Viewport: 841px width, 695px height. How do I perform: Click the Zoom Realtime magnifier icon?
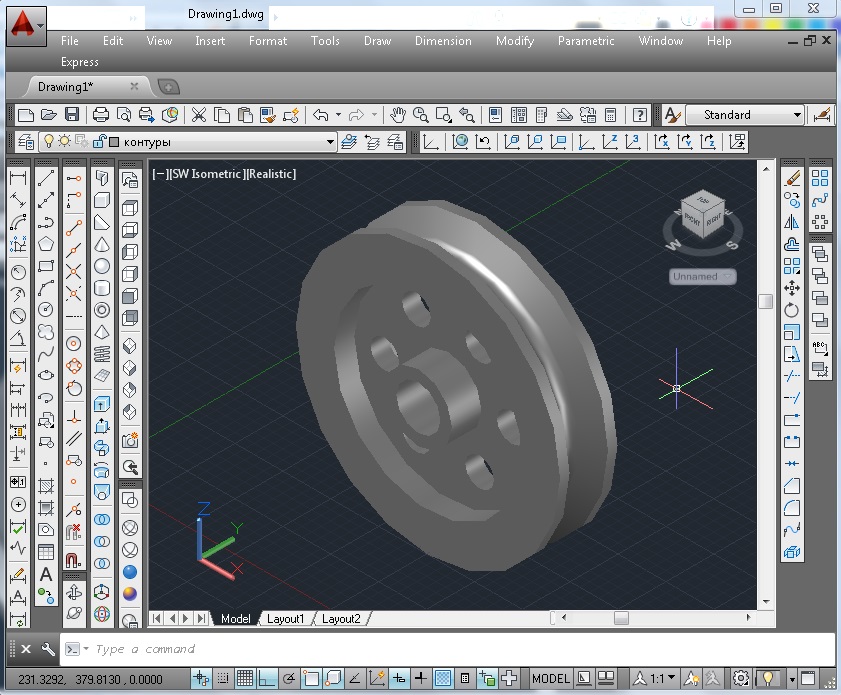click(421, 115)
